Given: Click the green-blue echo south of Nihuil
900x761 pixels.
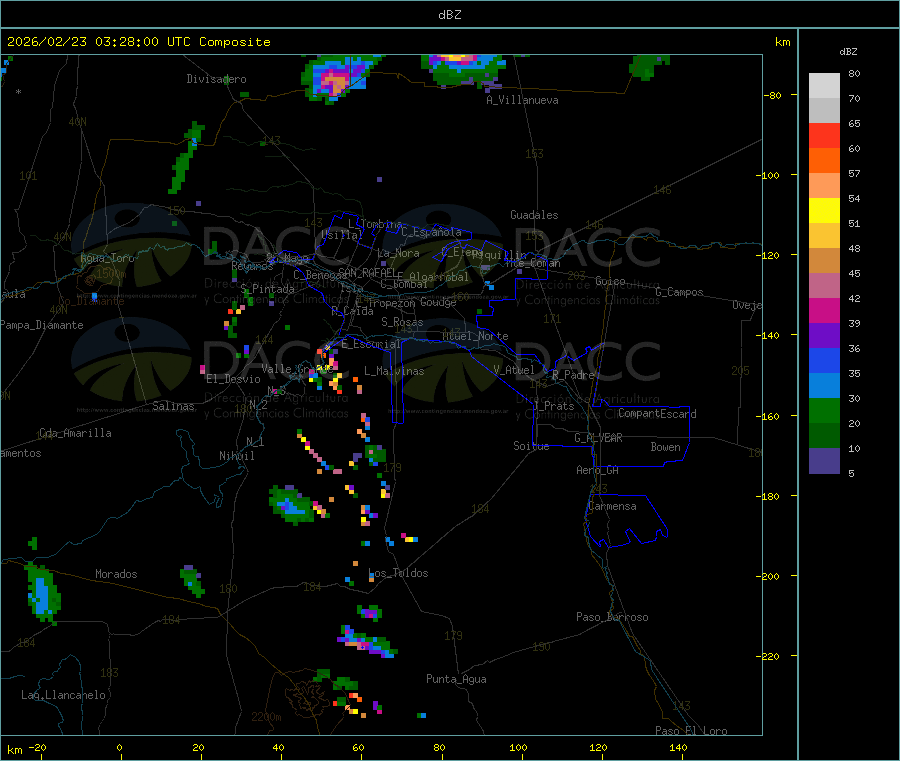Looking at the screenshot, I should pyautogui.click(x=293, y=505).
